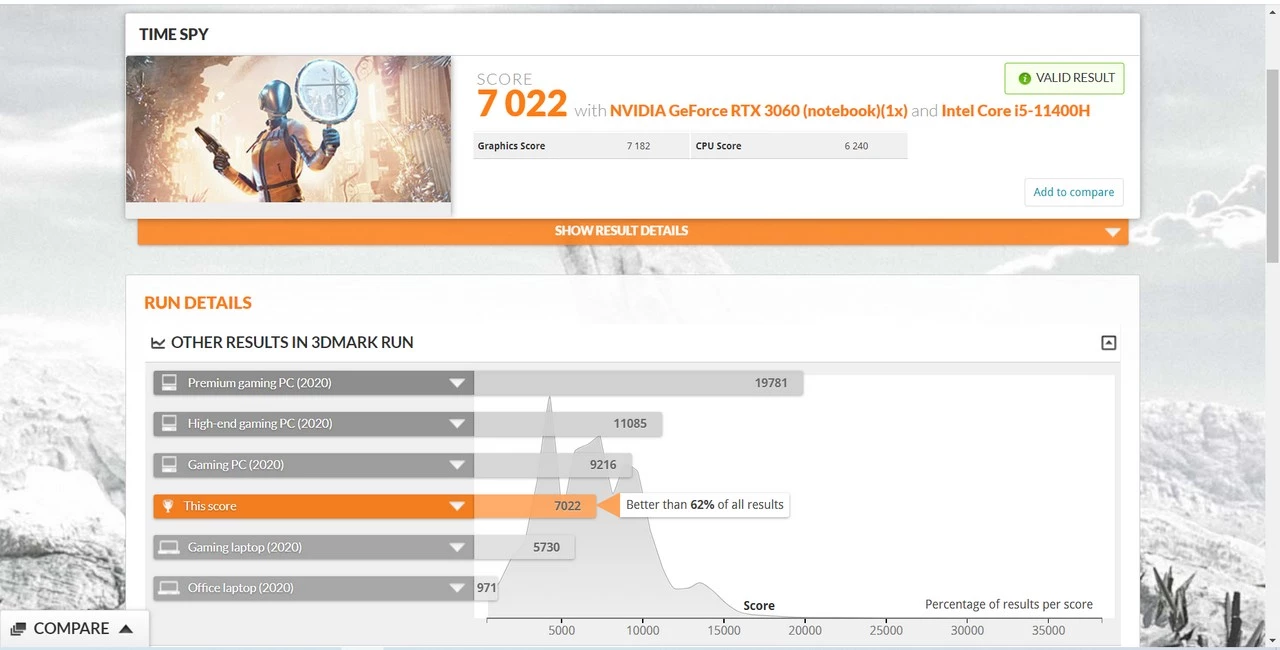Click the Compare label at bottom
Screen dimensions: 1280x650
pyautogui.click(x=71, y=628)
